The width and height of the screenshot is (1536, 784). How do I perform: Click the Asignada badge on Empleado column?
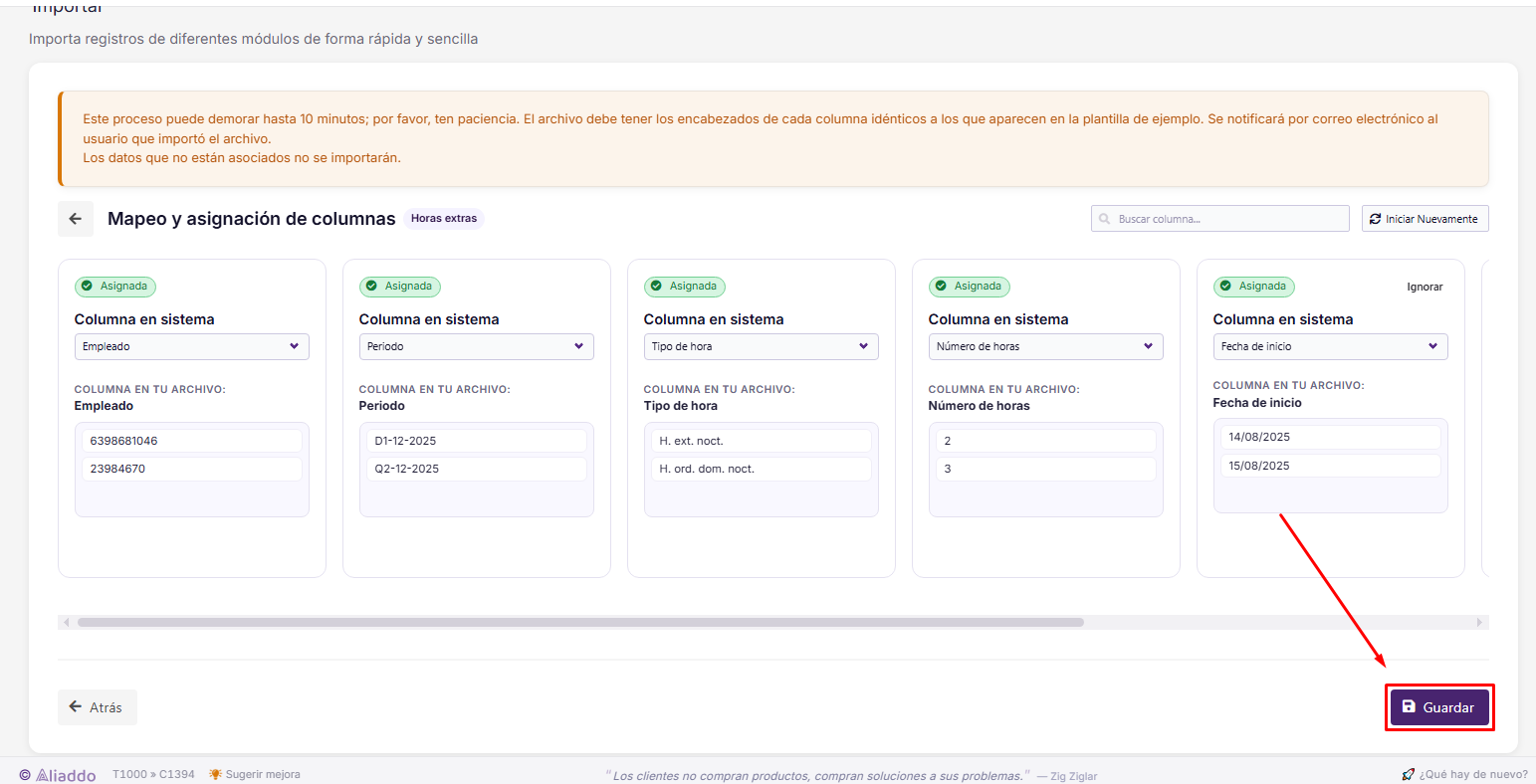tap(115, 287)
